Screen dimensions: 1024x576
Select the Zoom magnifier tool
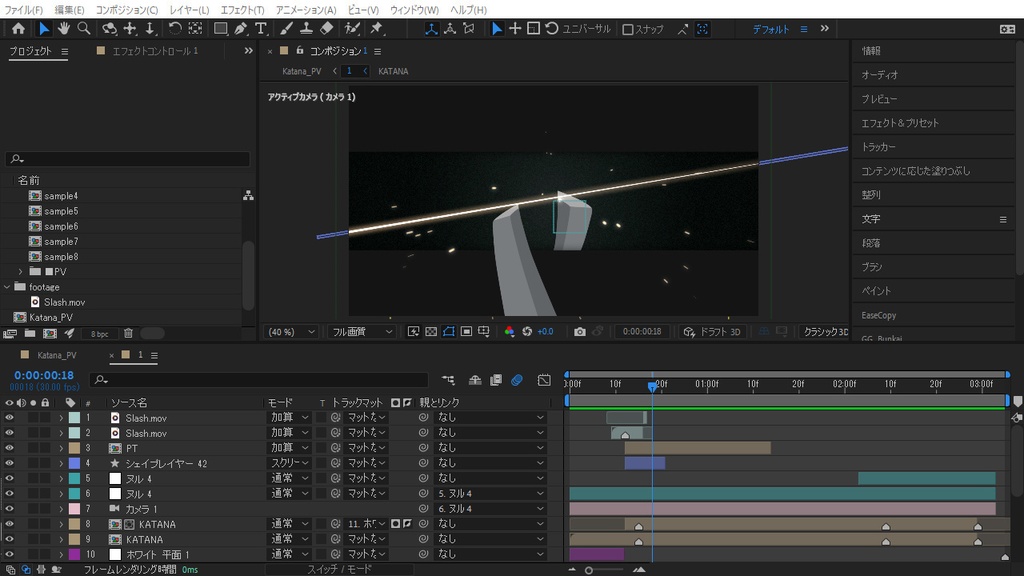coord(84,29)
